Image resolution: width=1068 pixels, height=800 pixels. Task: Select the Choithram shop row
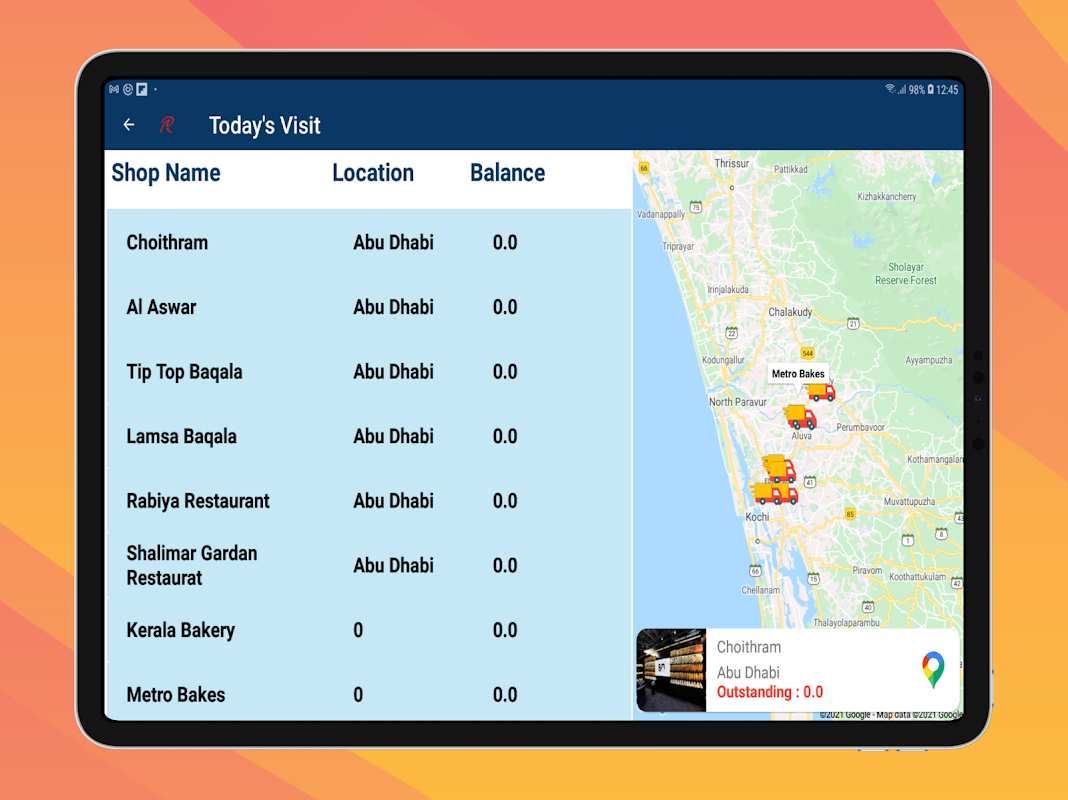point(368,242)
